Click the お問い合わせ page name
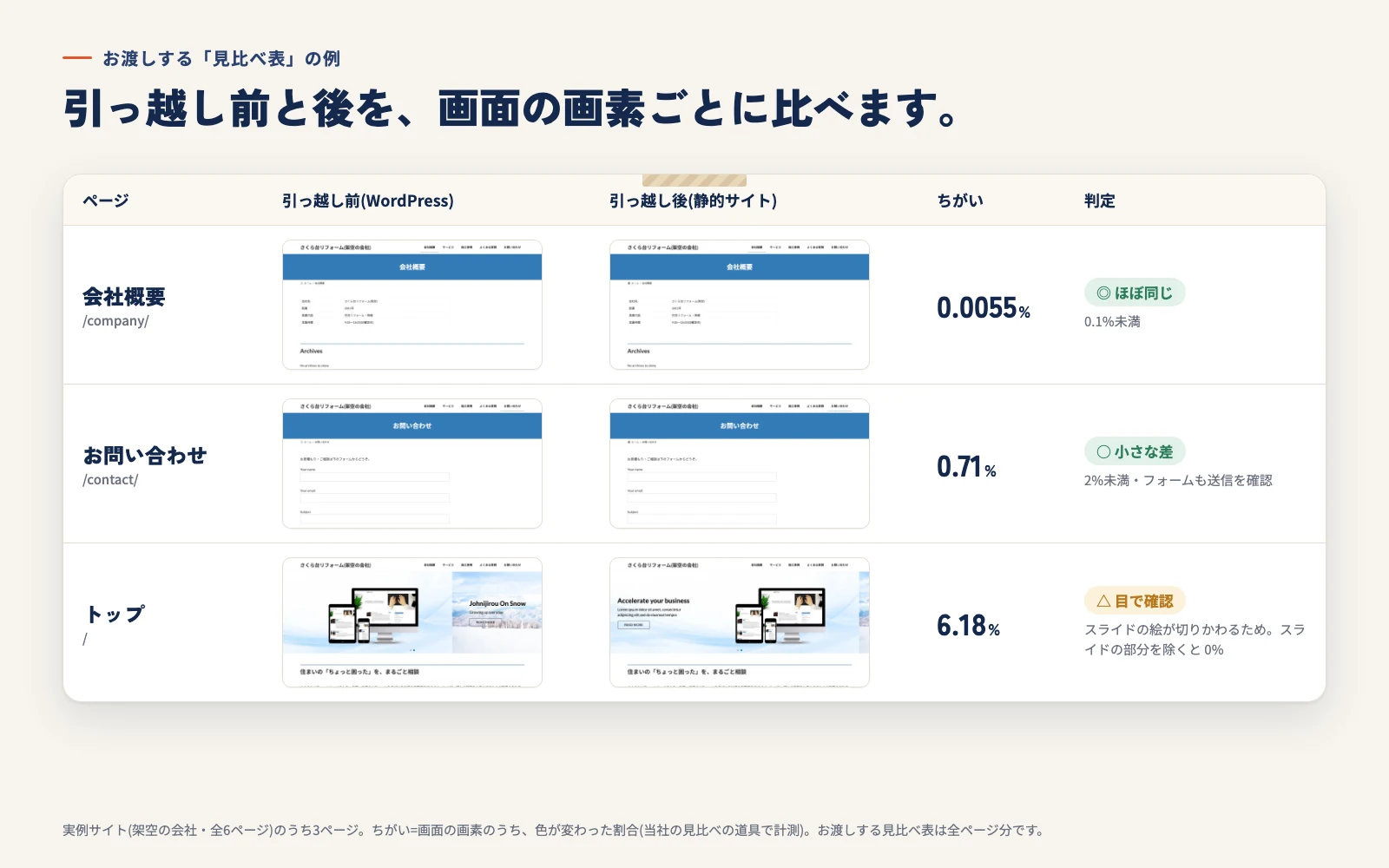This screenshot has height=868, width=1389. [145, 456]
